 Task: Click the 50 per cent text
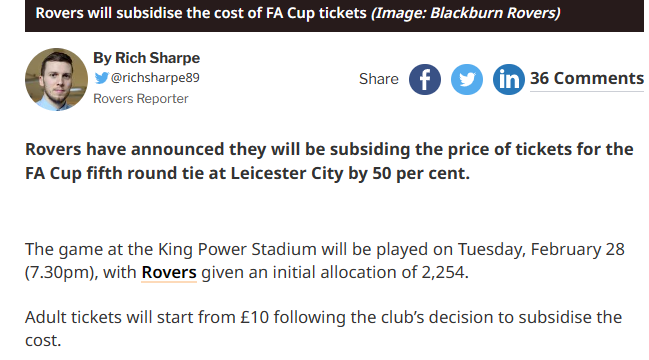(x=419, y=173)
